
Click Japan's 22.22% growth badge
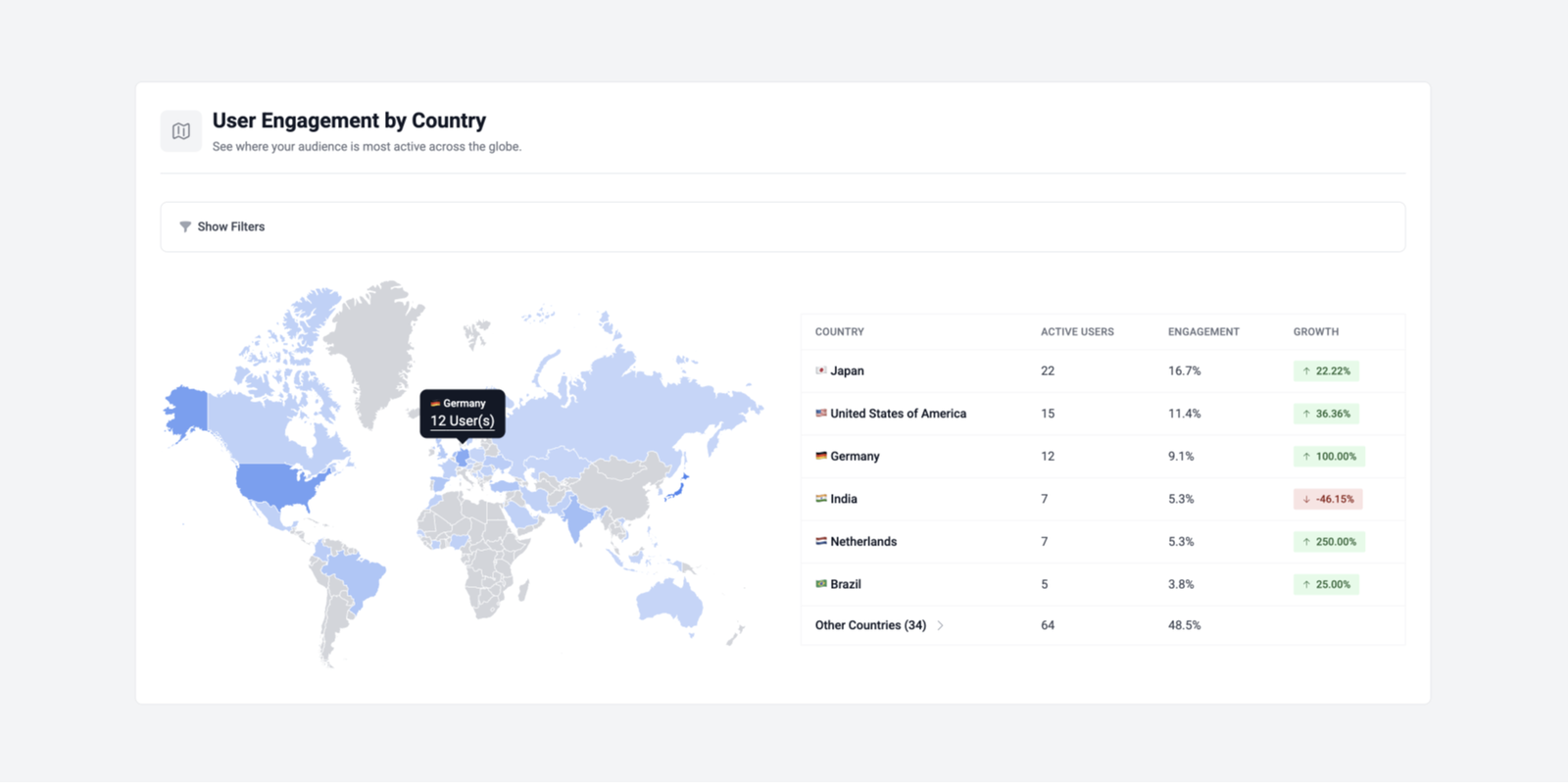[x=1326, y=371]
